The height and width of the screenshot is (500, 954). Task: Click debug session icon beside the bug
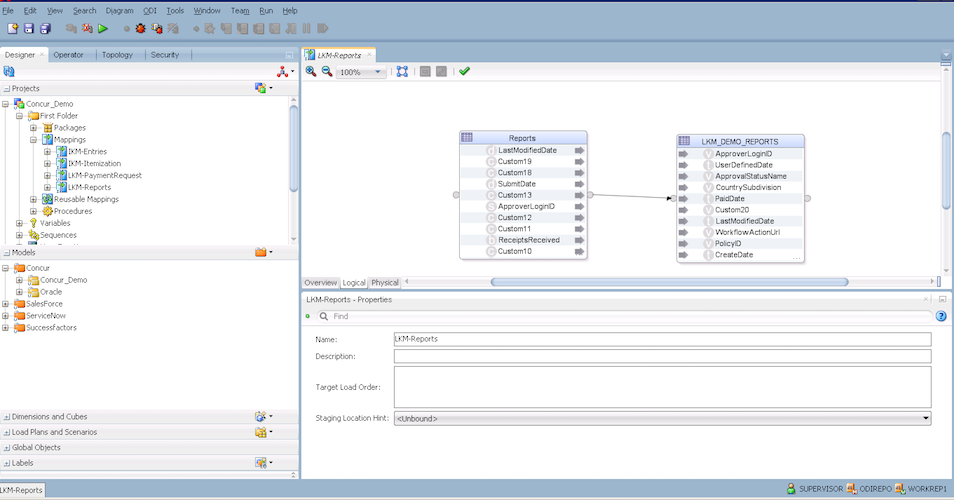[x=157, y=29]
